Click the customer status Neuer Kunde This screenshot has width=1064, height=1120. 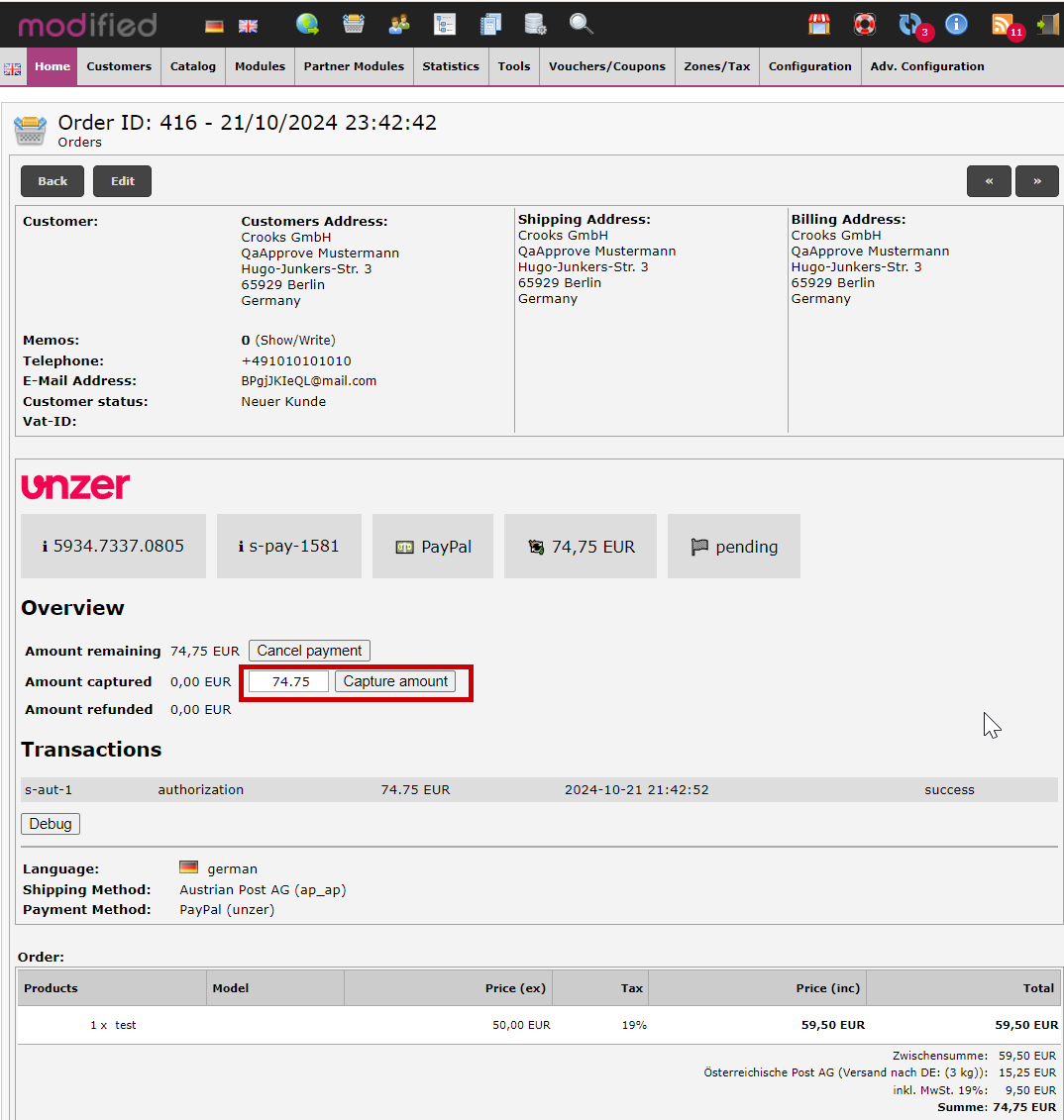[x=283, y=401]
